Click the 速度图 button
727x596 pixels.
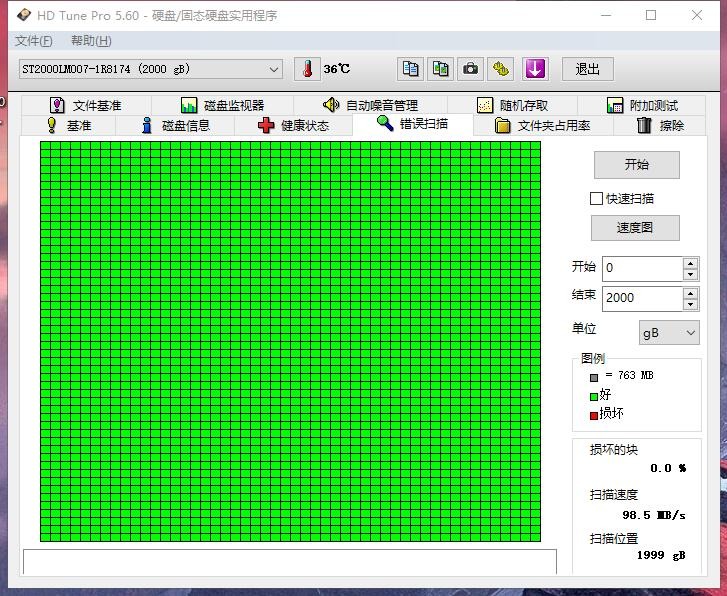(x=635, y=228)
